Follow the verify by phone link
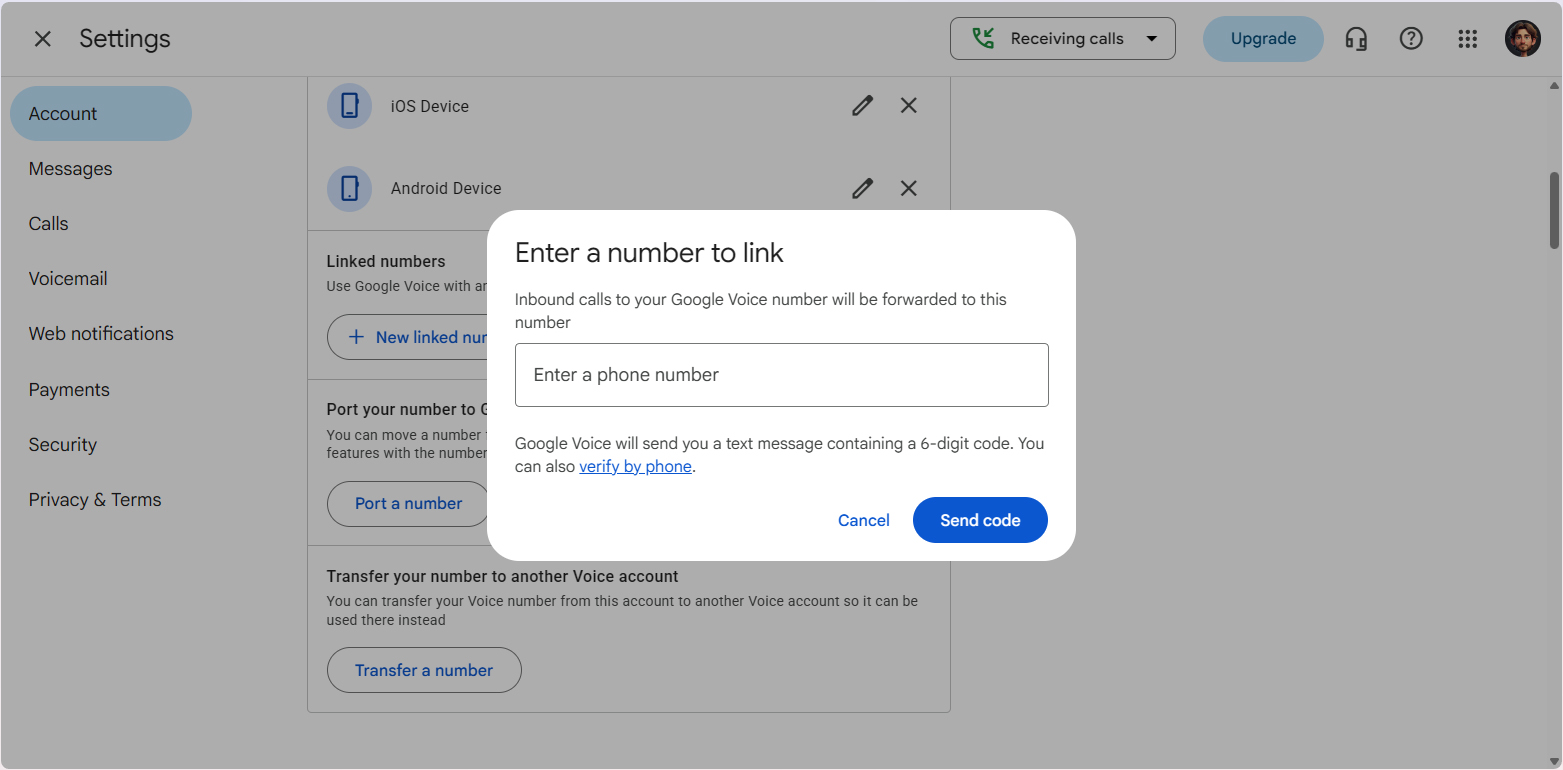This screenshot has width=1563, height=770. tap(636, 466)
